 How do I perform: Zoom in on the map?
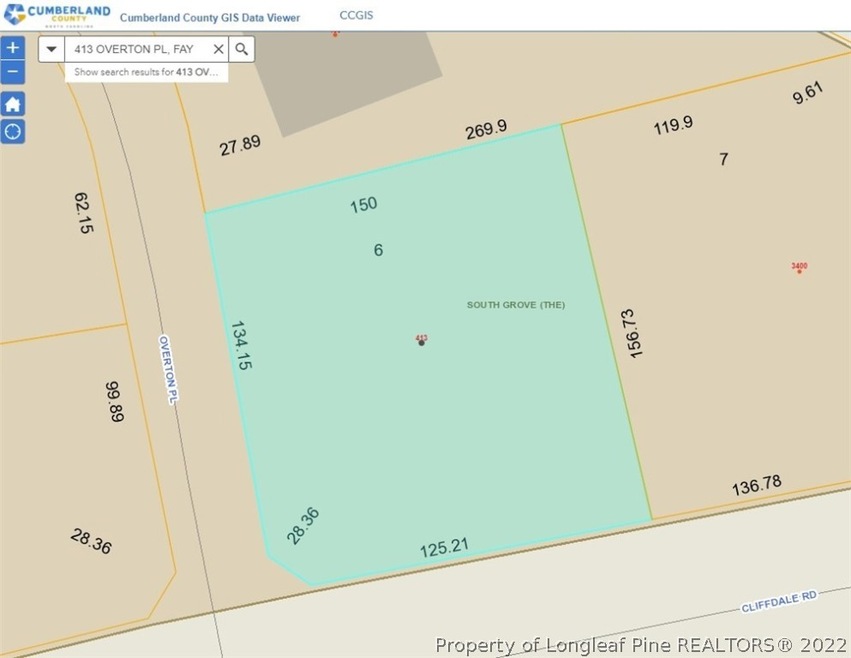(x=13, y=47)
